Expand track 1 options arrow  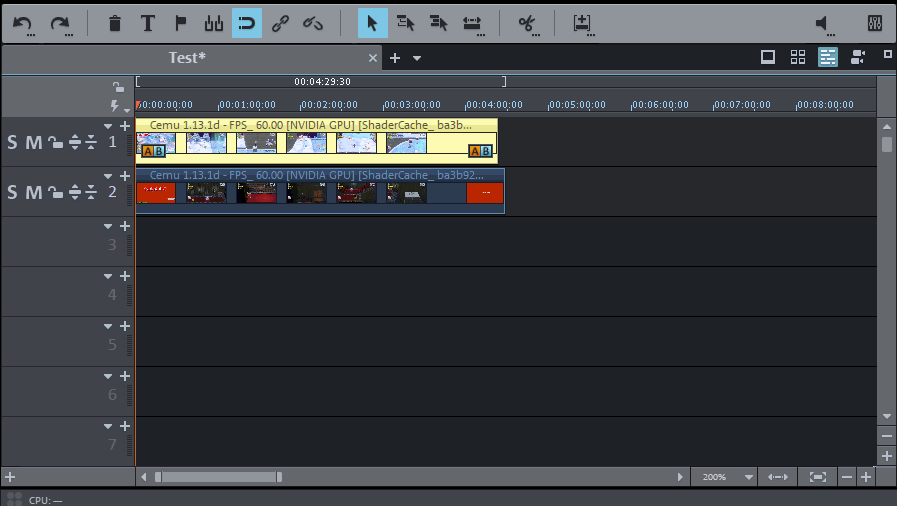pyautogui.click(x=108, y=126)
